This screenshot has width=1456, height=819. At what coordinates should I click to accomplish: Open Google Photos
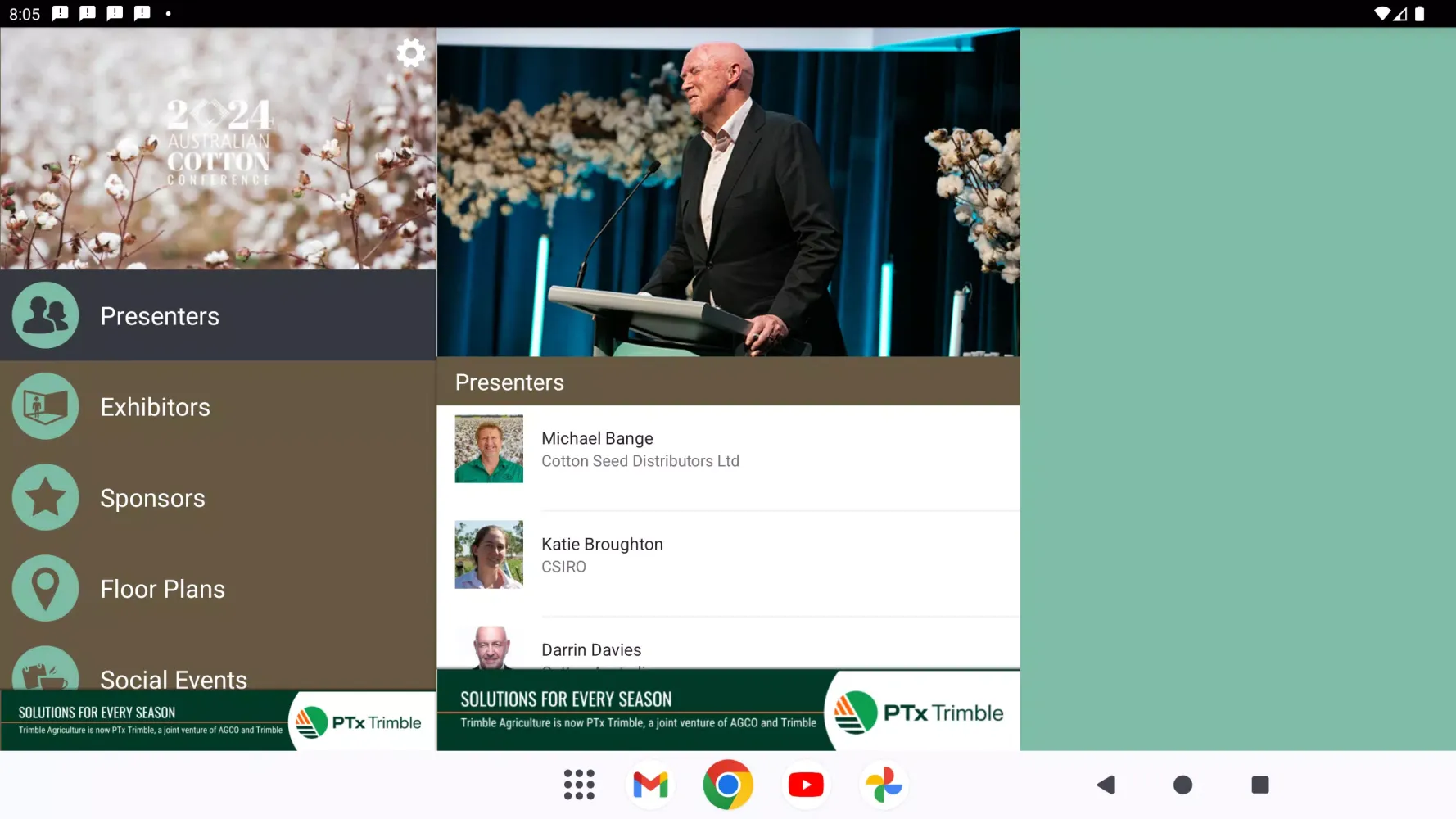[884, 784]
